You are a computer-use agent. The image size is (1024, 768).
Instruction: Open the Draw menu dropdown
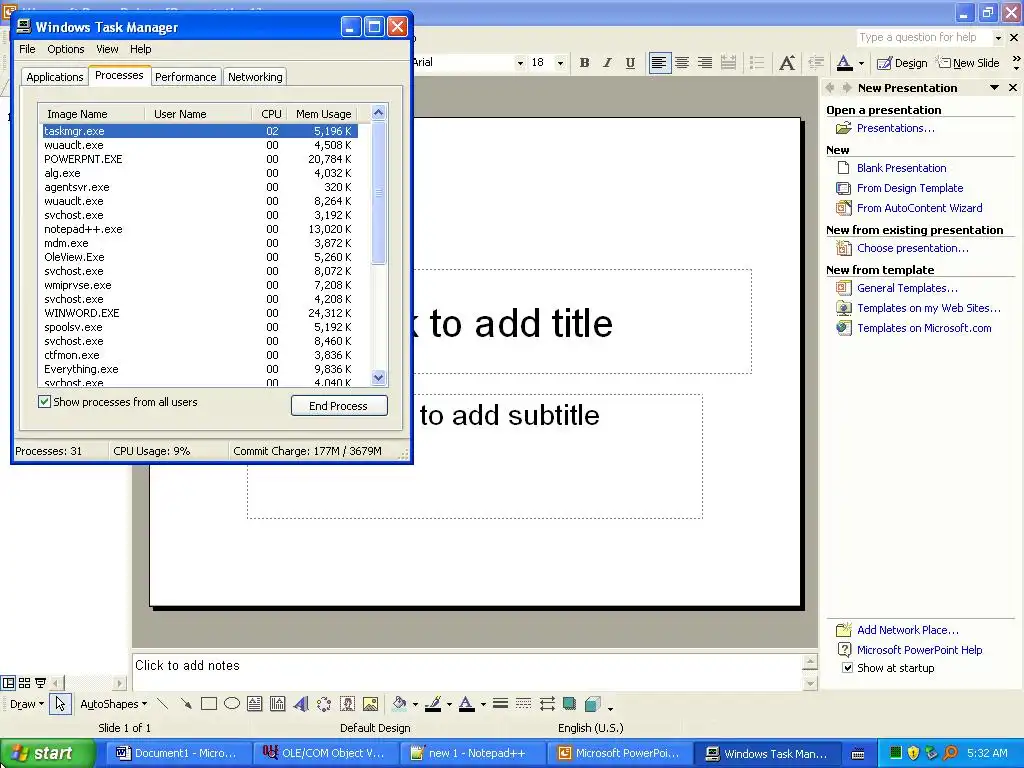(27, 704)
